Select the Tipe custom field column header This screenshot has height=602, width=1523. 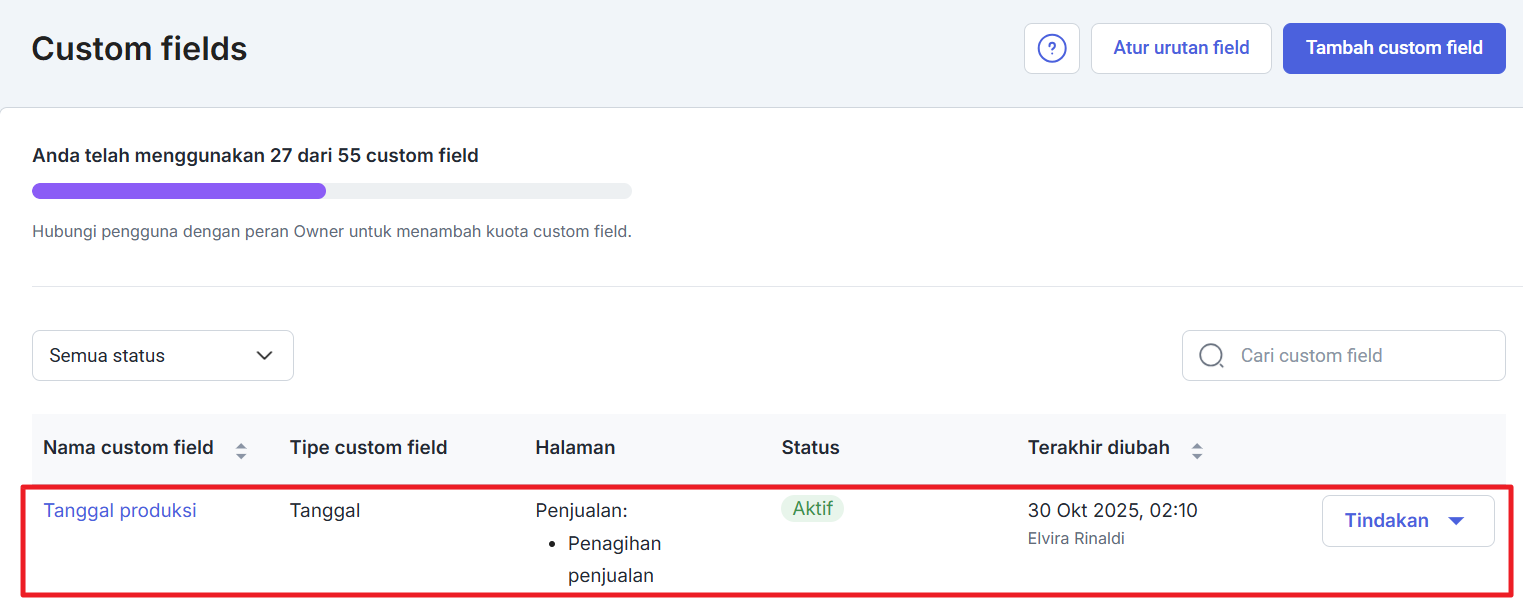coord(368,448)
